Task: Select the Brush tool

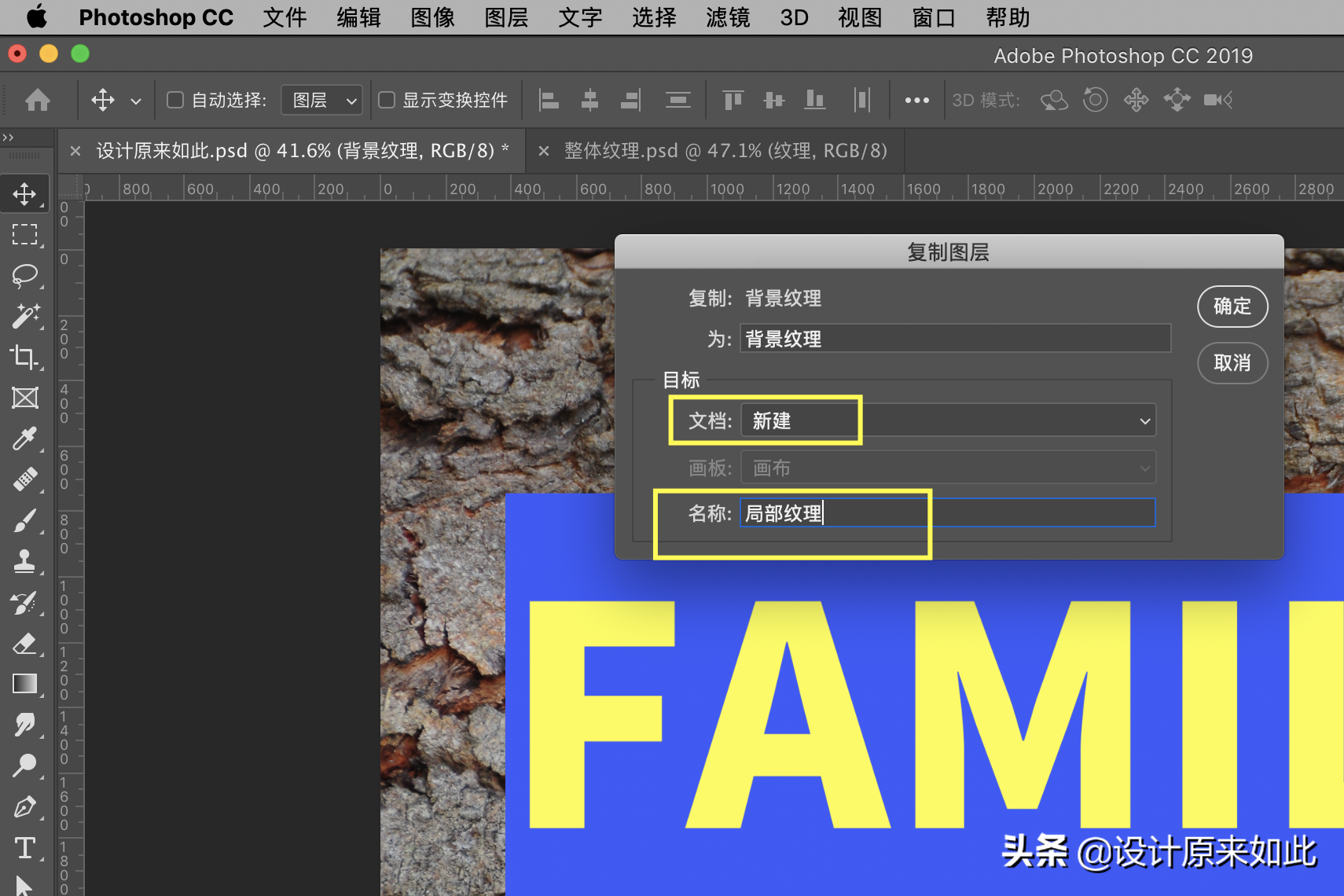Action: tap(24, 520)
